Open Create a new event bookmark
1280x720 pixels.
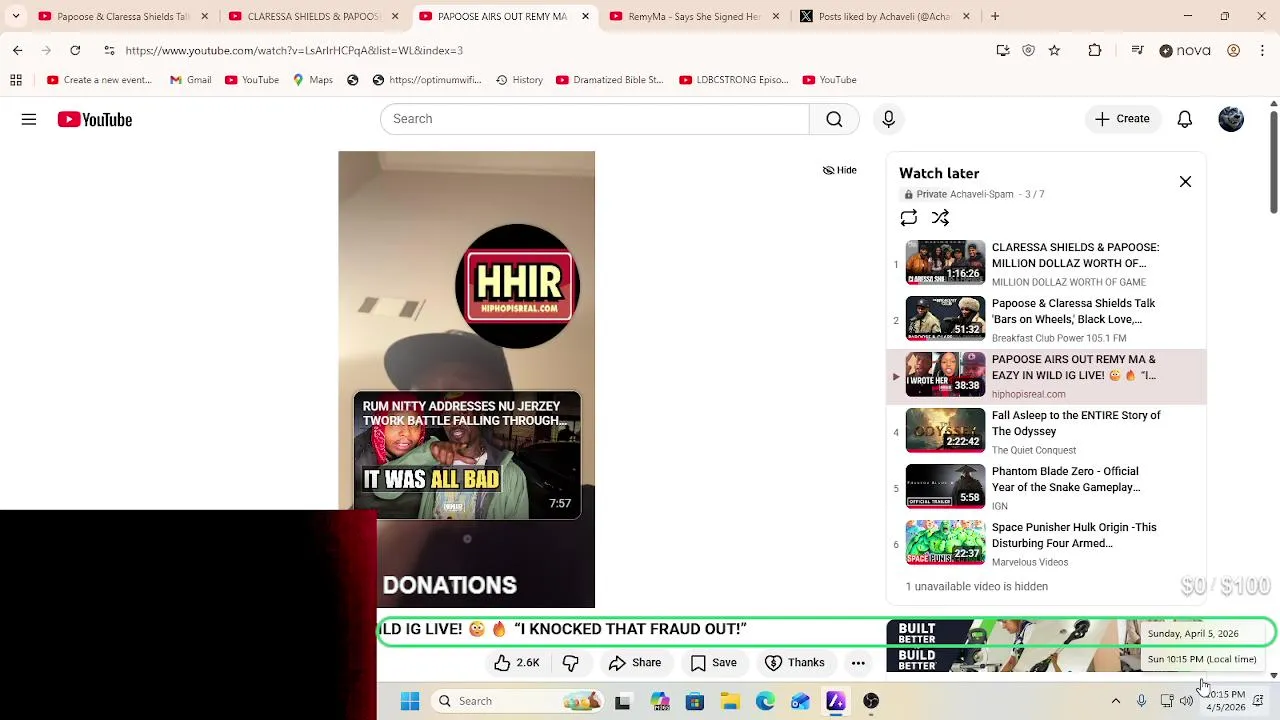99,80
